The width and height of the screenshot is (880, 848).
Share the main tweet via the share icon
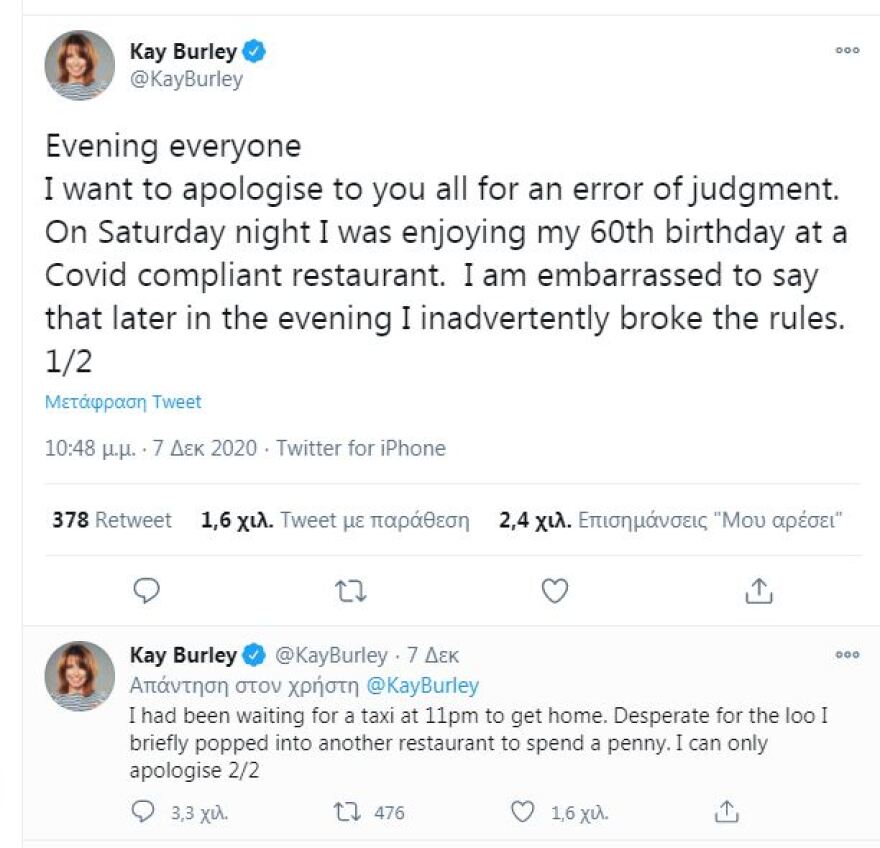coord(759,592)
